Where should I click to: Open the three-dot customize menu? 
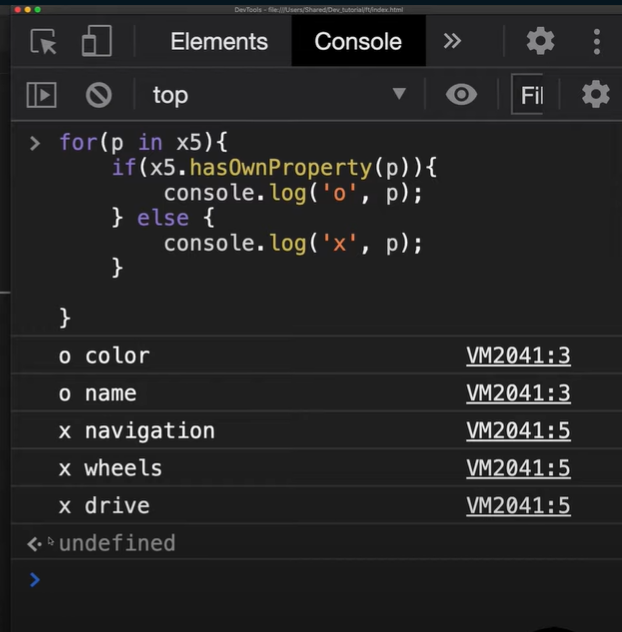[x=597, y=41]
